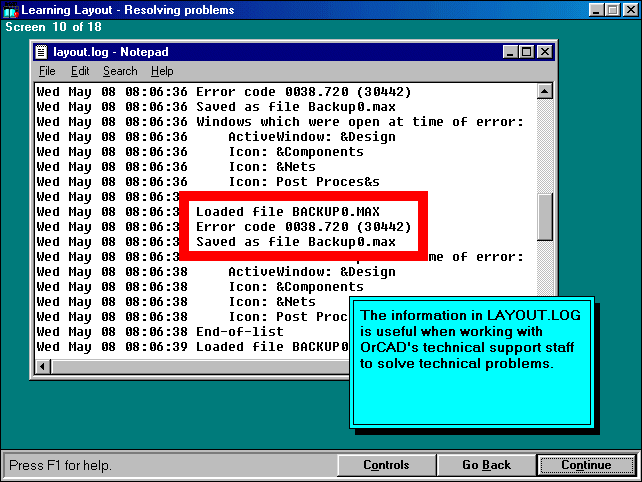Minimize the layout.log Notepad window
The height and width of the screenshot is (482, 642).
[511, 51]
